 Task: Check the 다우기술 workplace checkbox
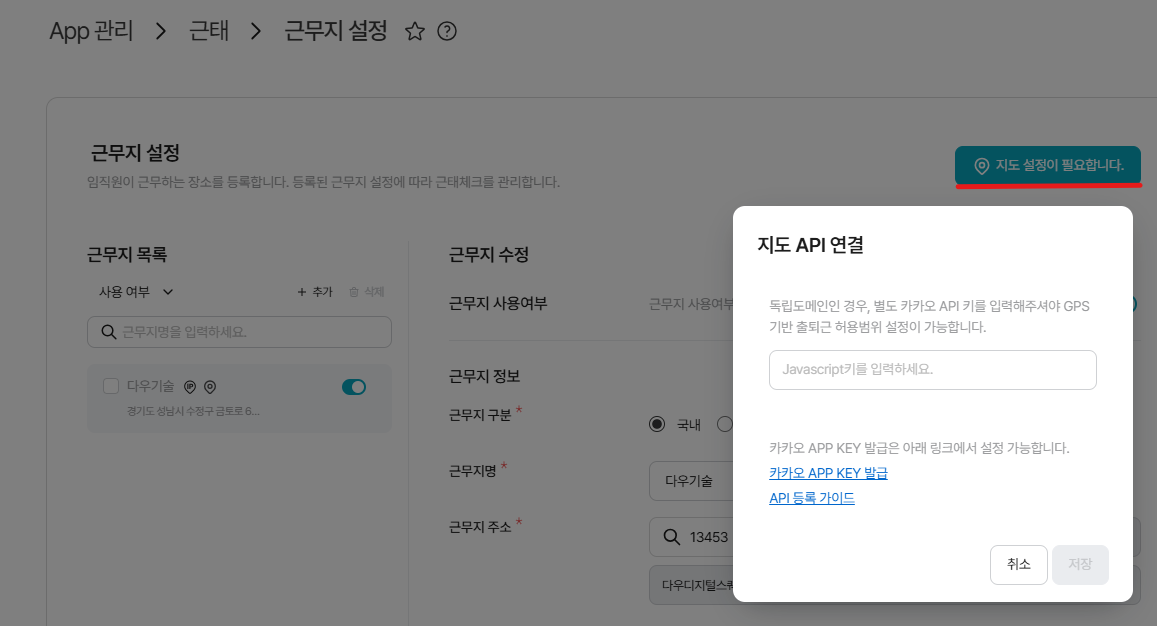coord(112,386)
